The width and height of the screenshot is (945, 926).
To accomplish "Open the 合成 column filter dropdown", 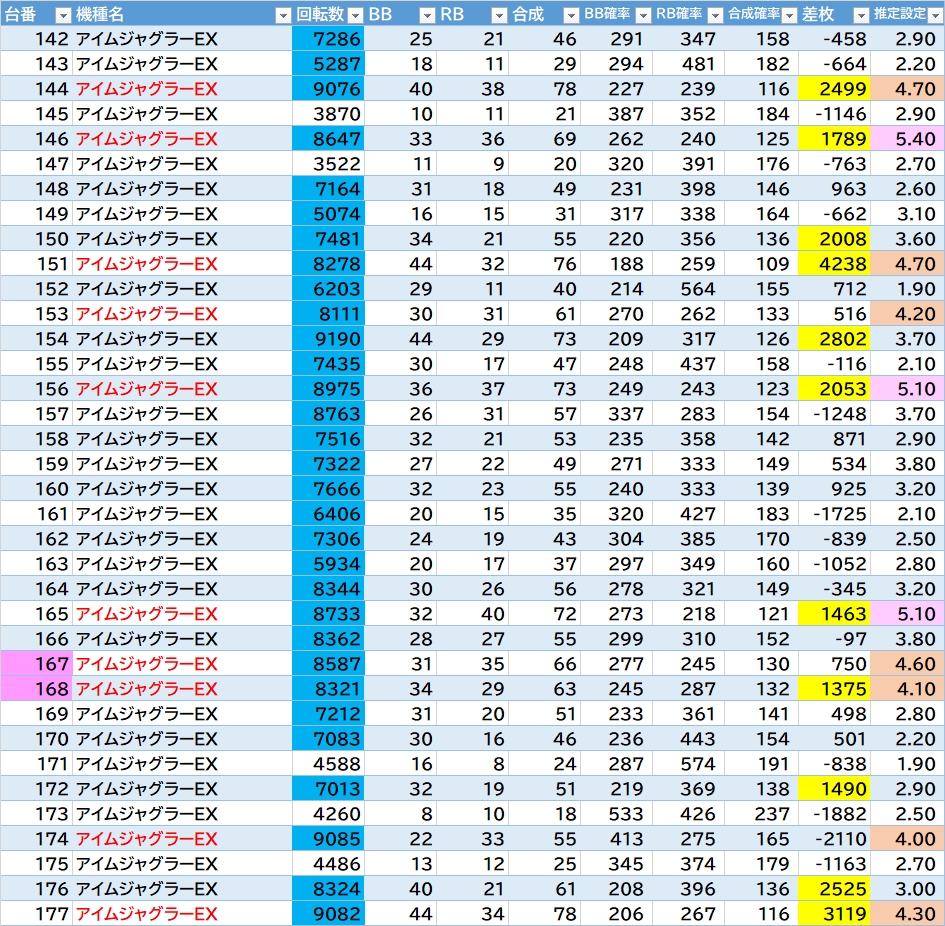I will click(571, 15).
